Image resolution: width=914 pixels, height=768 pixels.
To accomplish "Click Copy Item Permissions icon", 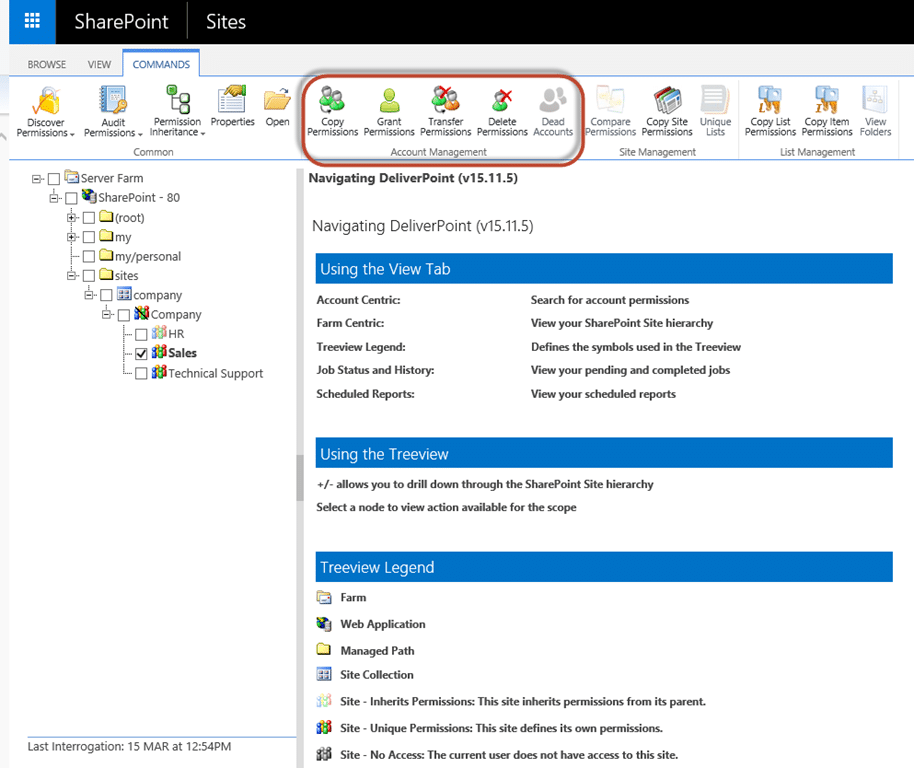I will 827,100.
